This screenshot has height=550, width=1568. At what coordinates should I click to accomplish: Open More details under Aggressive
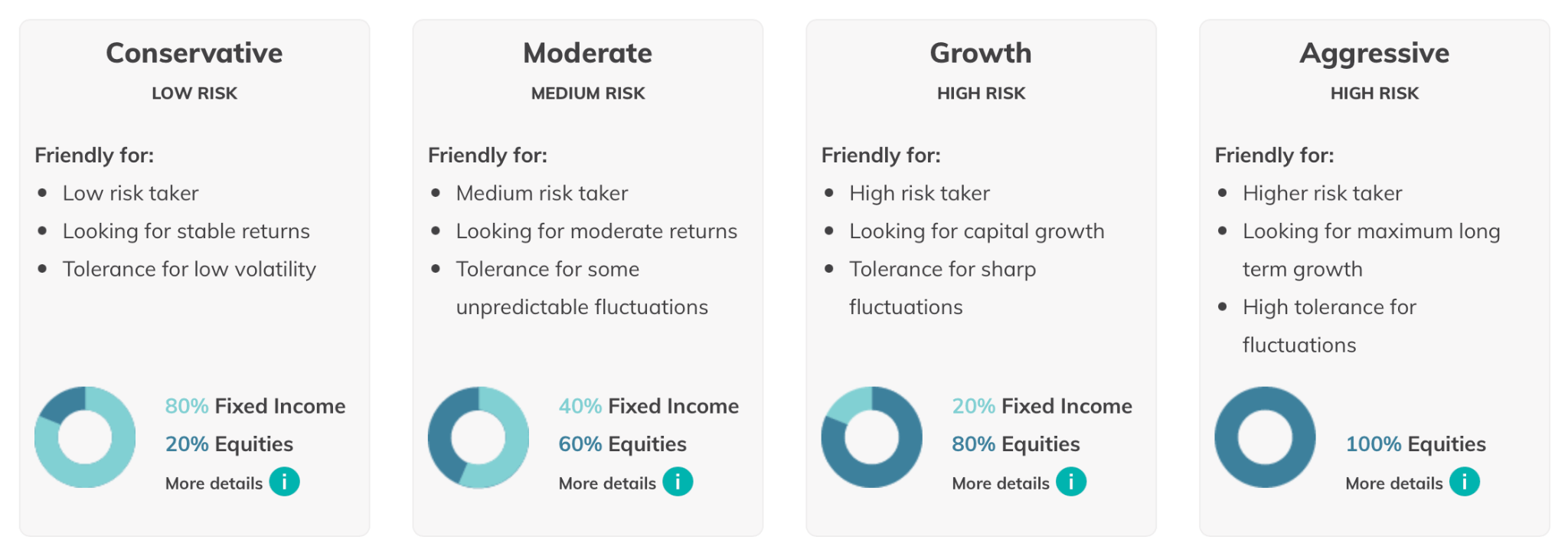point(1394,483)
